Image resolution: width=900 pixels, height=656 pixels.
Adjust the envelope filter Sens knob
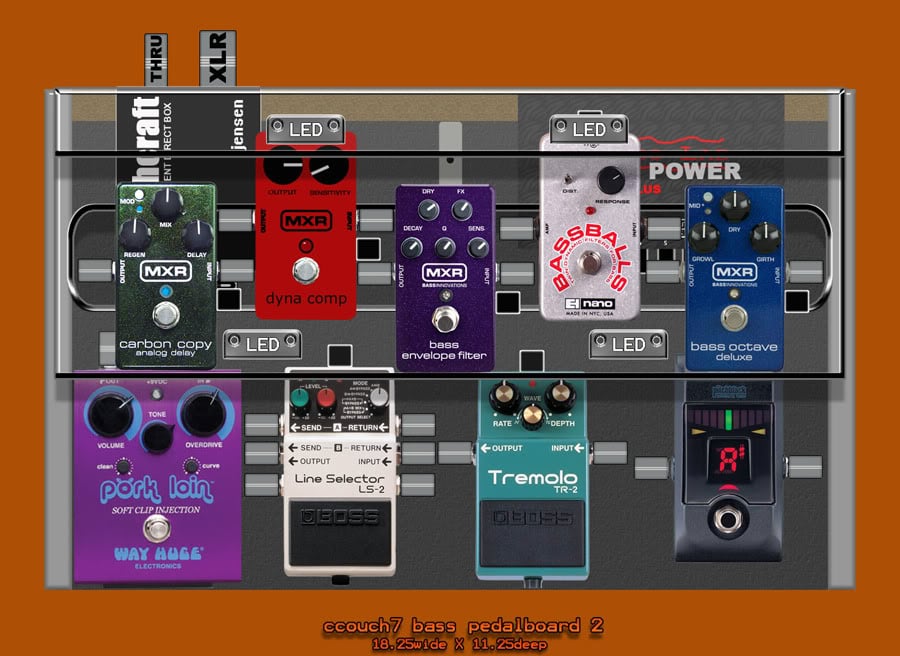coord(478,247)
